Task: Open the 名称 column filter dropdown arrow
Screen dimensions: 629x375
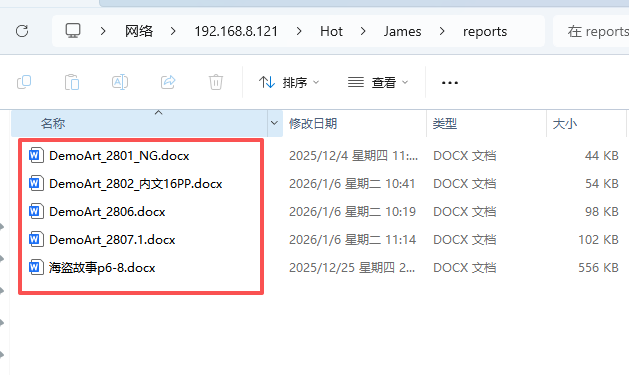Action: click(x=274, y=123)
